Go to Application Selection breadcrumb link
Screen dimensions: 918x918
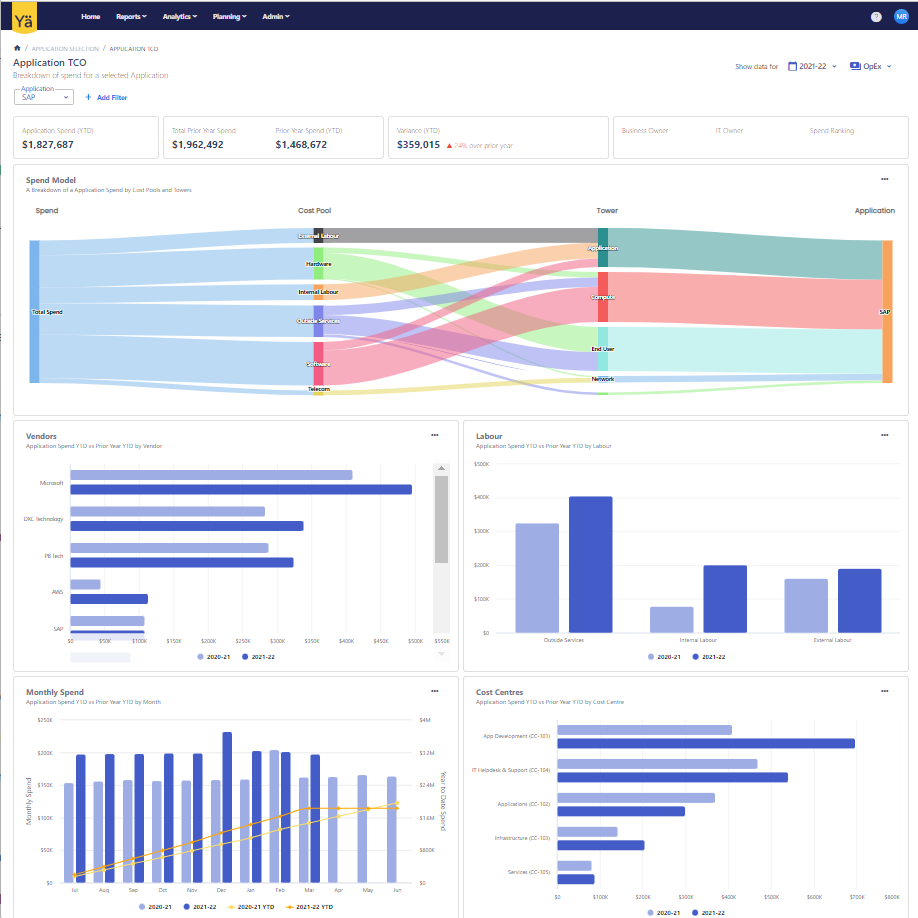64,48
